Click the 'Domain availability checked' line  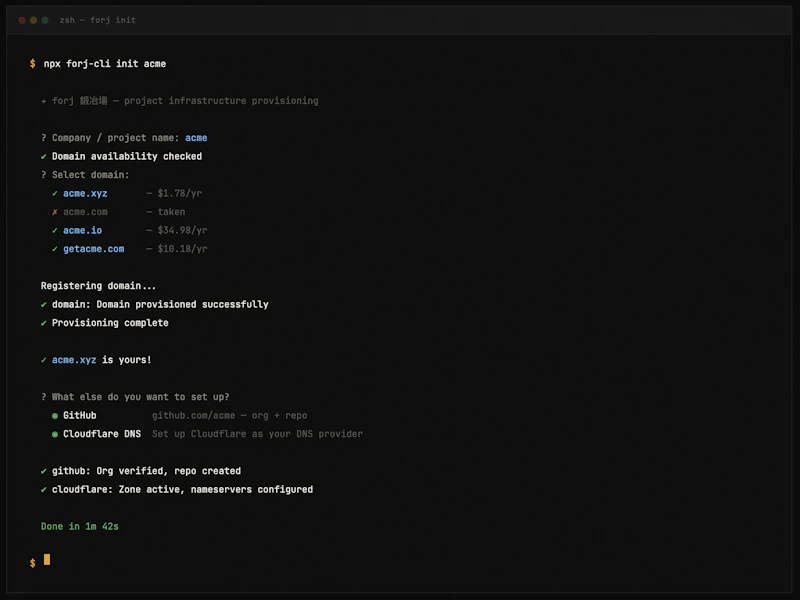point(121,157)
